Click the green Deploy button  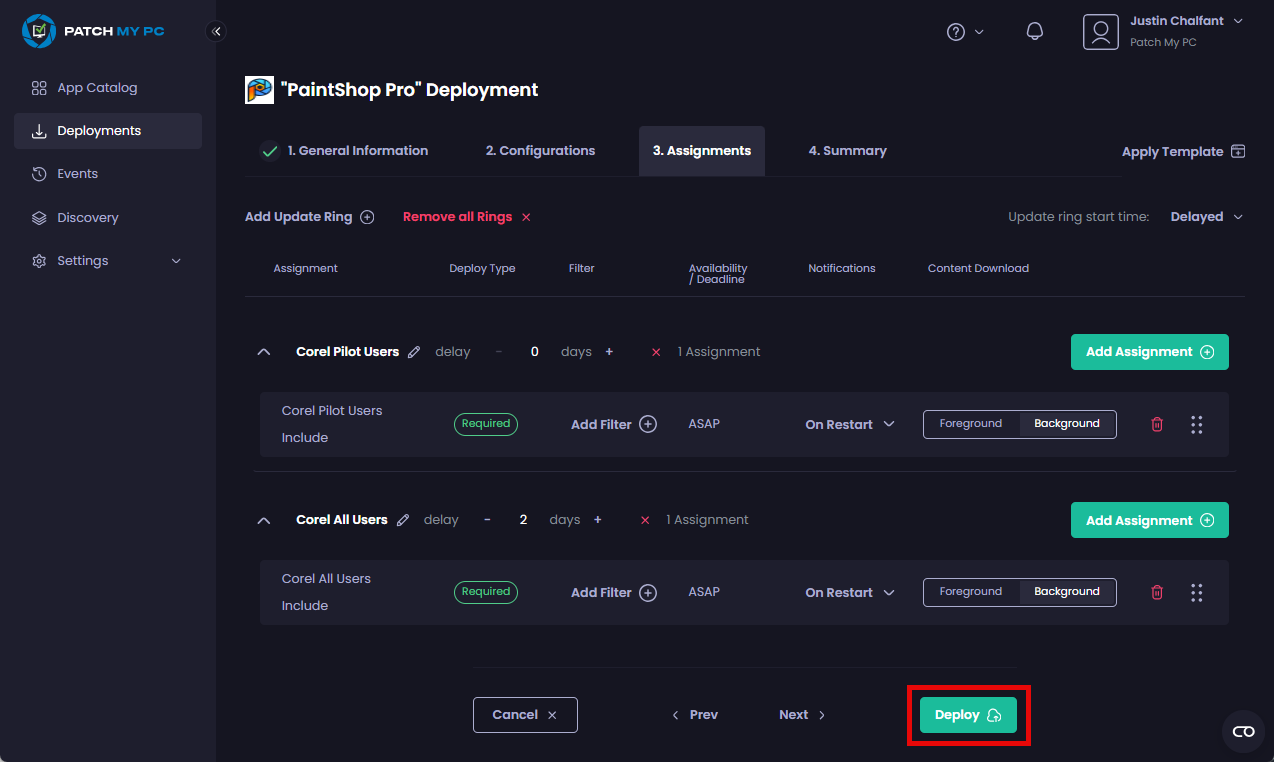pyautogui.click(x=967, y=715)
